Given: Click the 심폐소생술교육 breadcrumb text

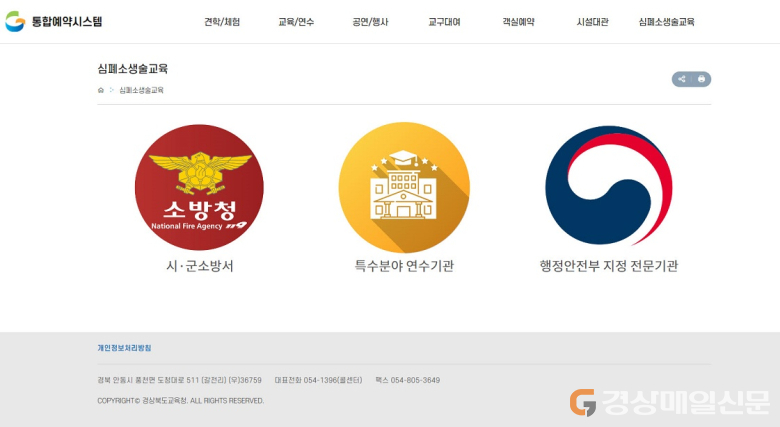Looking at the screenshot, I should [141, 90].
